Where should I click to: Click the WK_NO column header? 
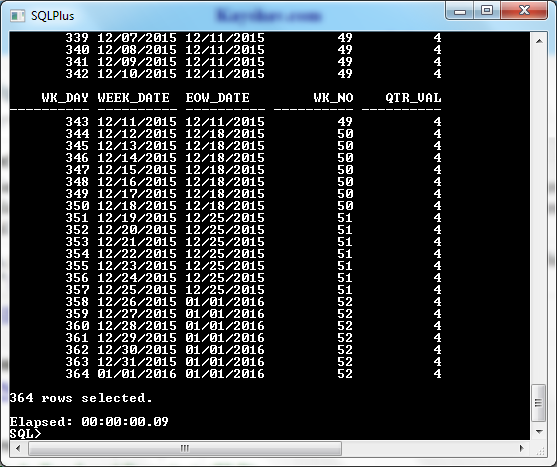[333, 98]
